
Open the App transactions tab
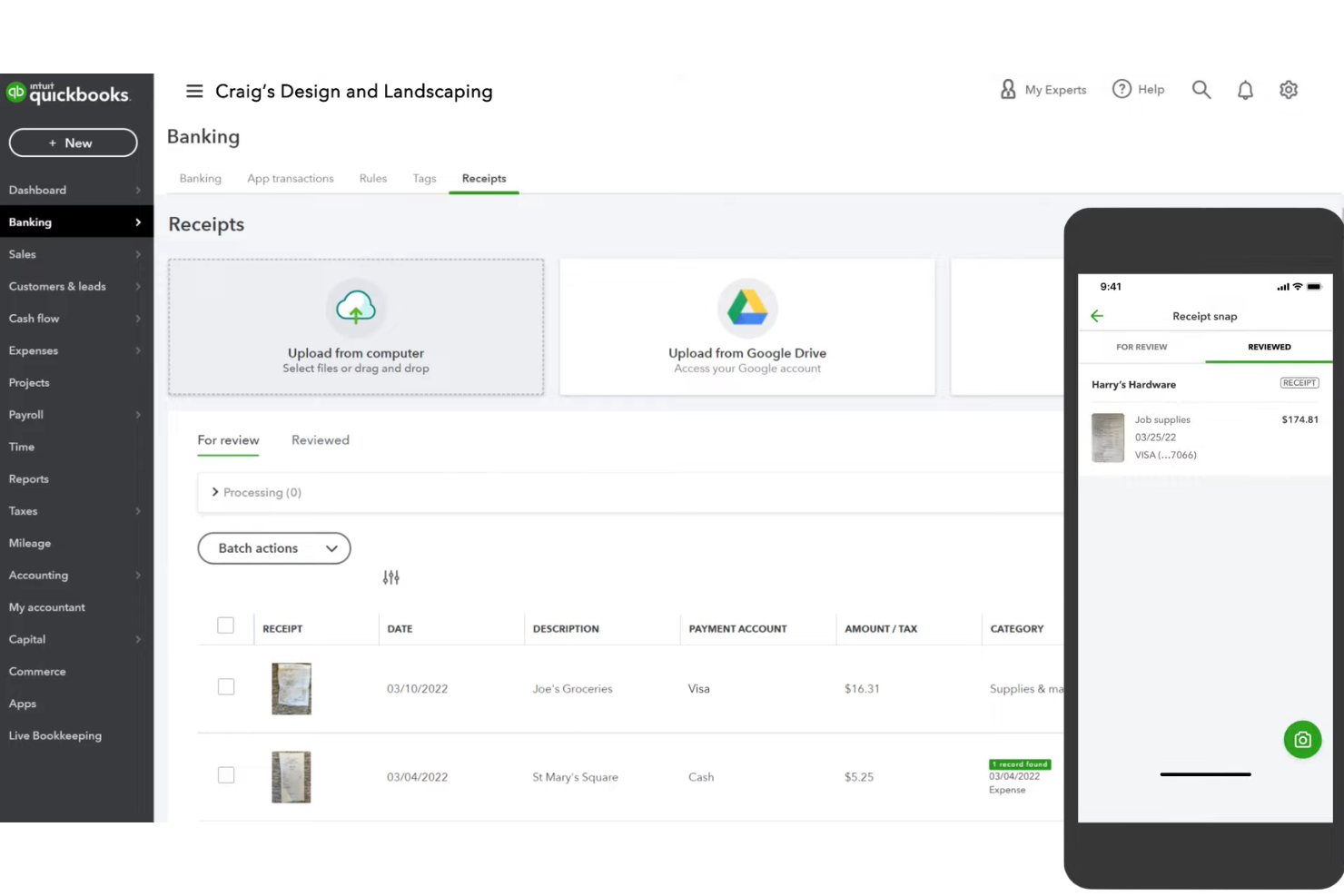pyautogui.click(x=290, y=178)
